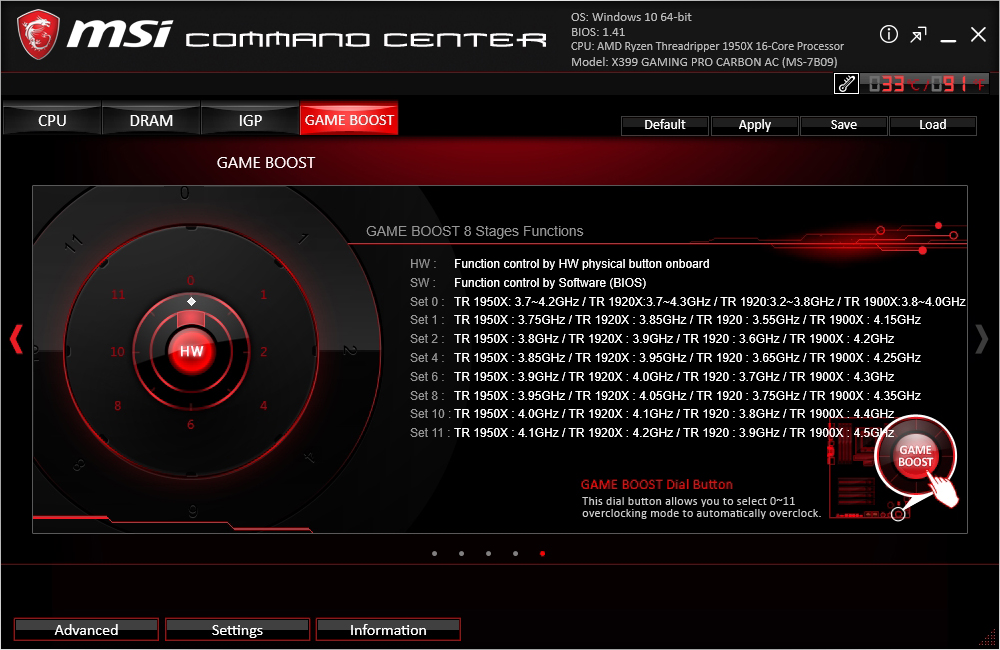
Task: Click the 'Set 11' stage description row
Action: tap(652, 432)
